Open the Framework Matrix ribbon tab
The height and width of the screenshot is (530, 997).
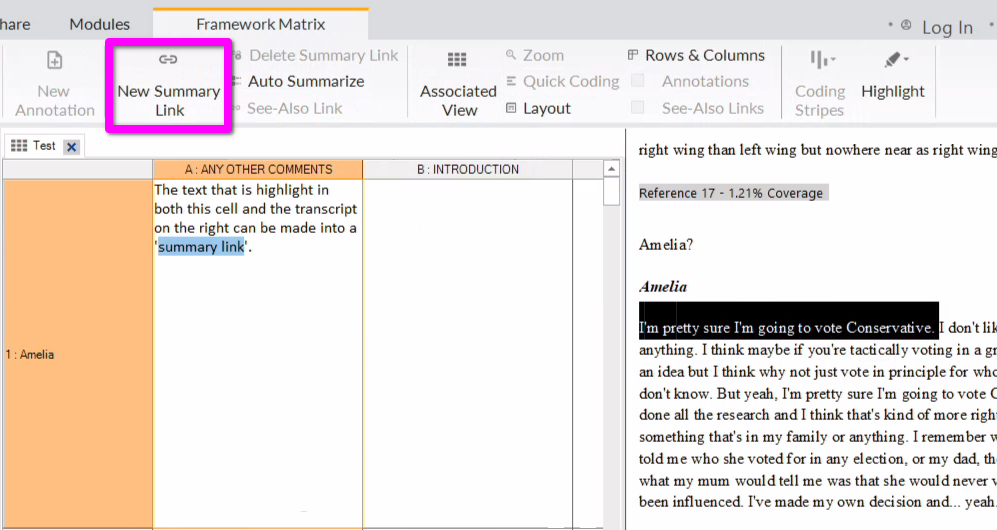260,24
